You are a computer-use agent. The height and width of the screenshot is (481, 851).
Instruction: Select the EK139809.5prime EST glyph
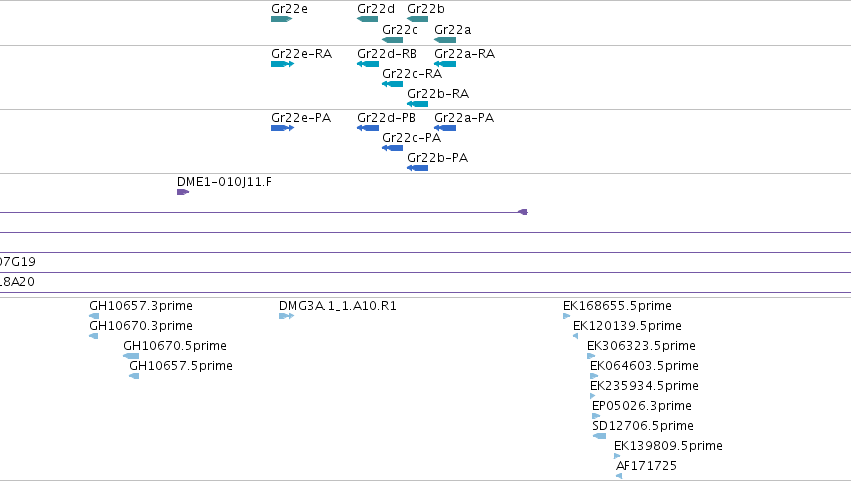click(617, 456)
